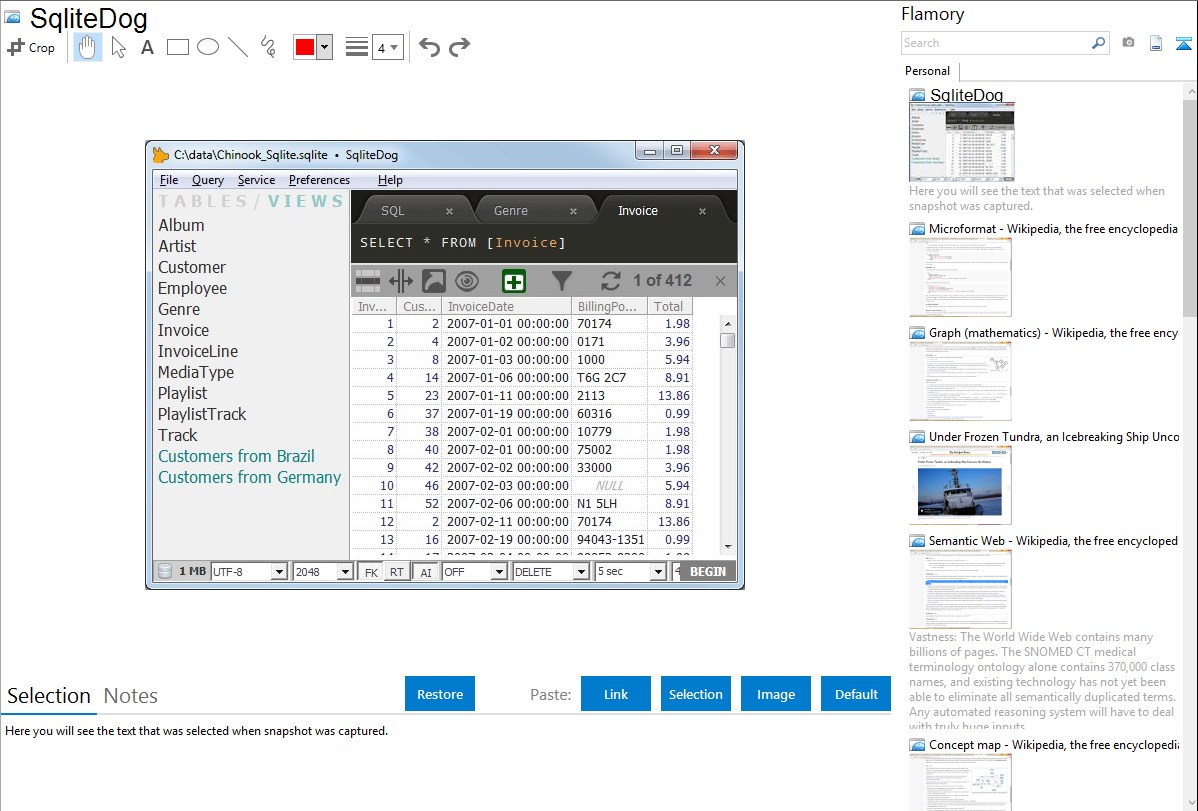Toggle the FK button in SqliteDog status bar
The width and height of the screenshot is (1198, 811).
click(370, 572)
